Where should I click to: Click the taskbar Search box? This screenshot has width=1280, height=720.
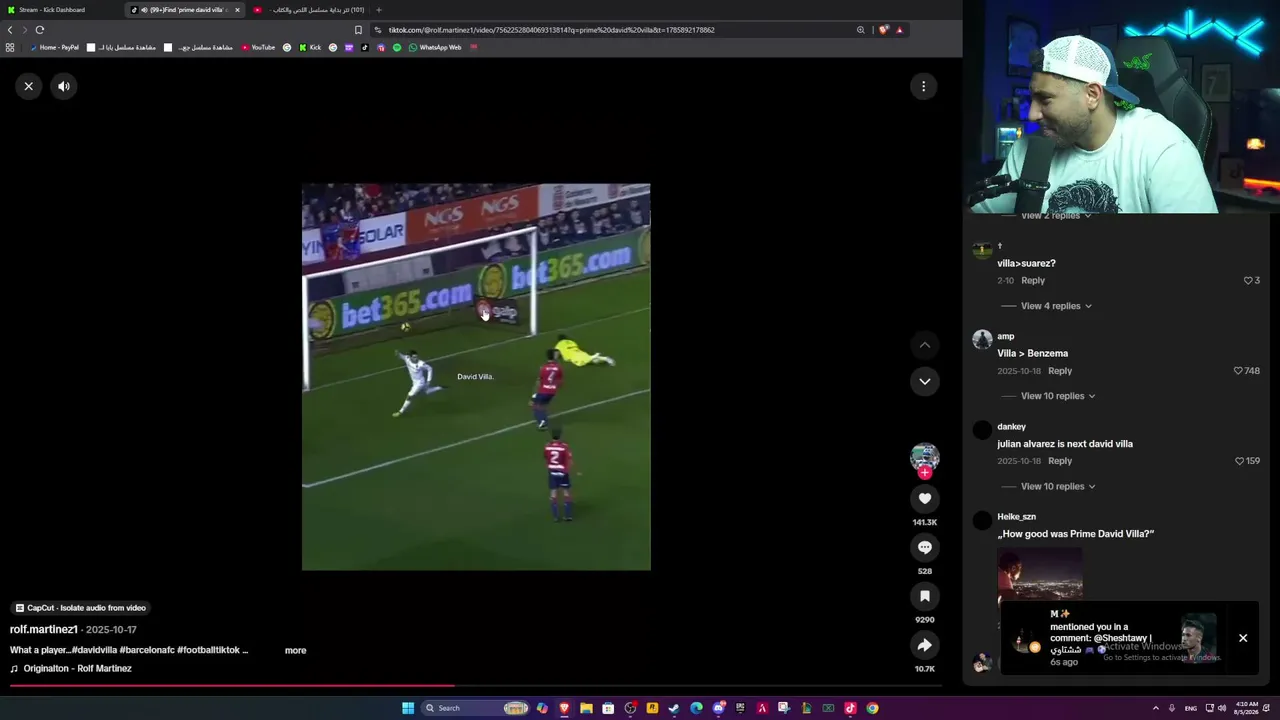click(x=476, y=708)
